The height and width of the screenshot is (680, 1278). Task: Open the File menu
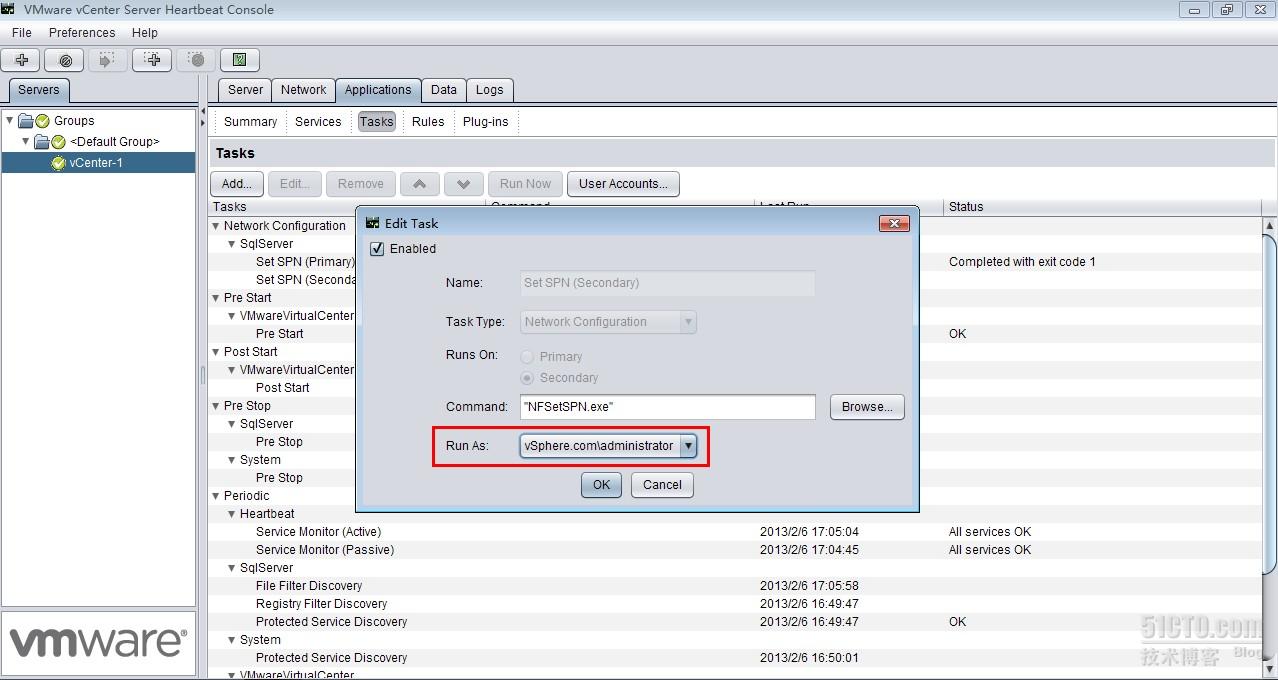click(x=22, y=33)
